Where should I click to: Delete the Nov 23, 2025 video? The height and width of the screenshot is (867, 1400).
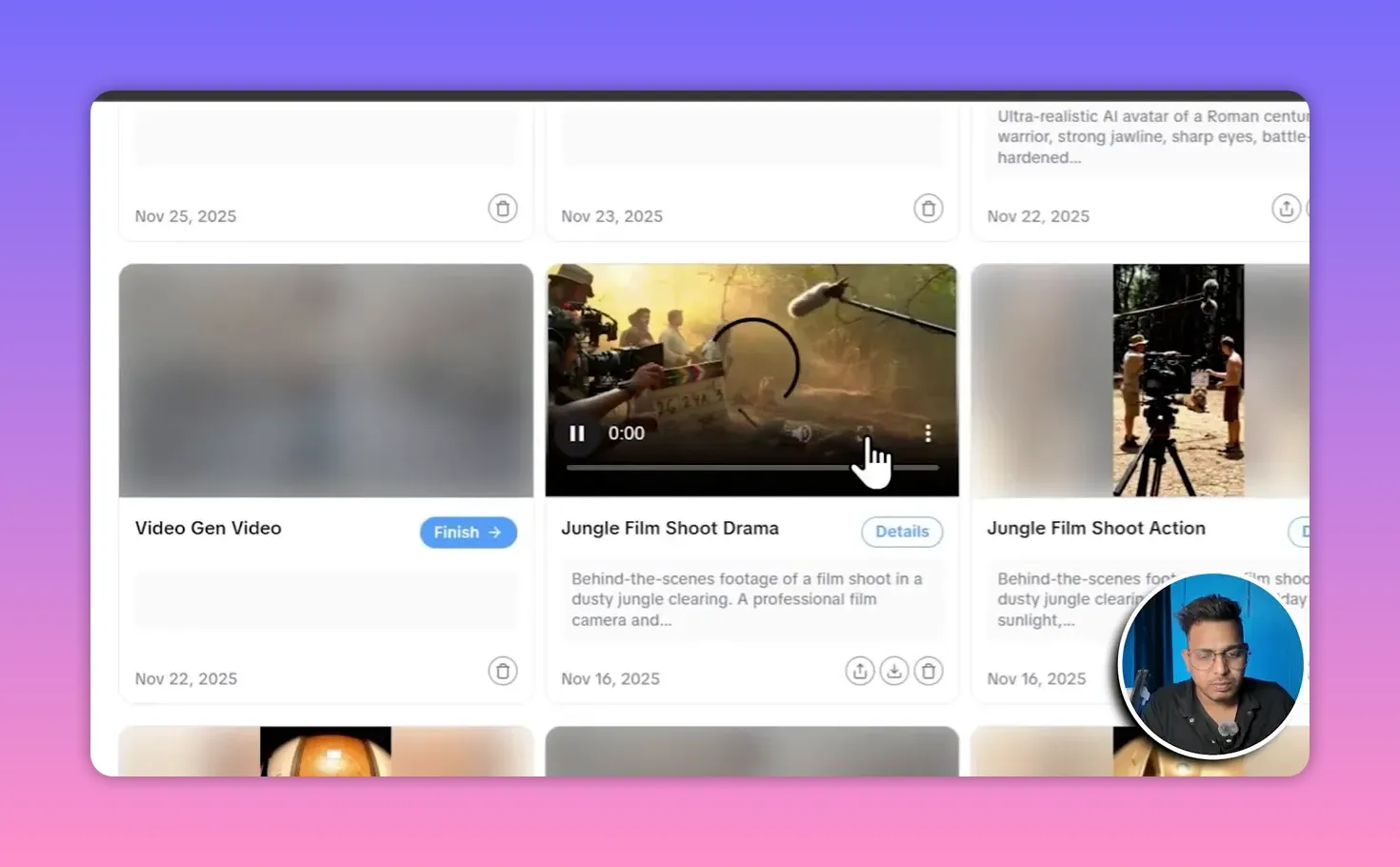click(928, 208)
